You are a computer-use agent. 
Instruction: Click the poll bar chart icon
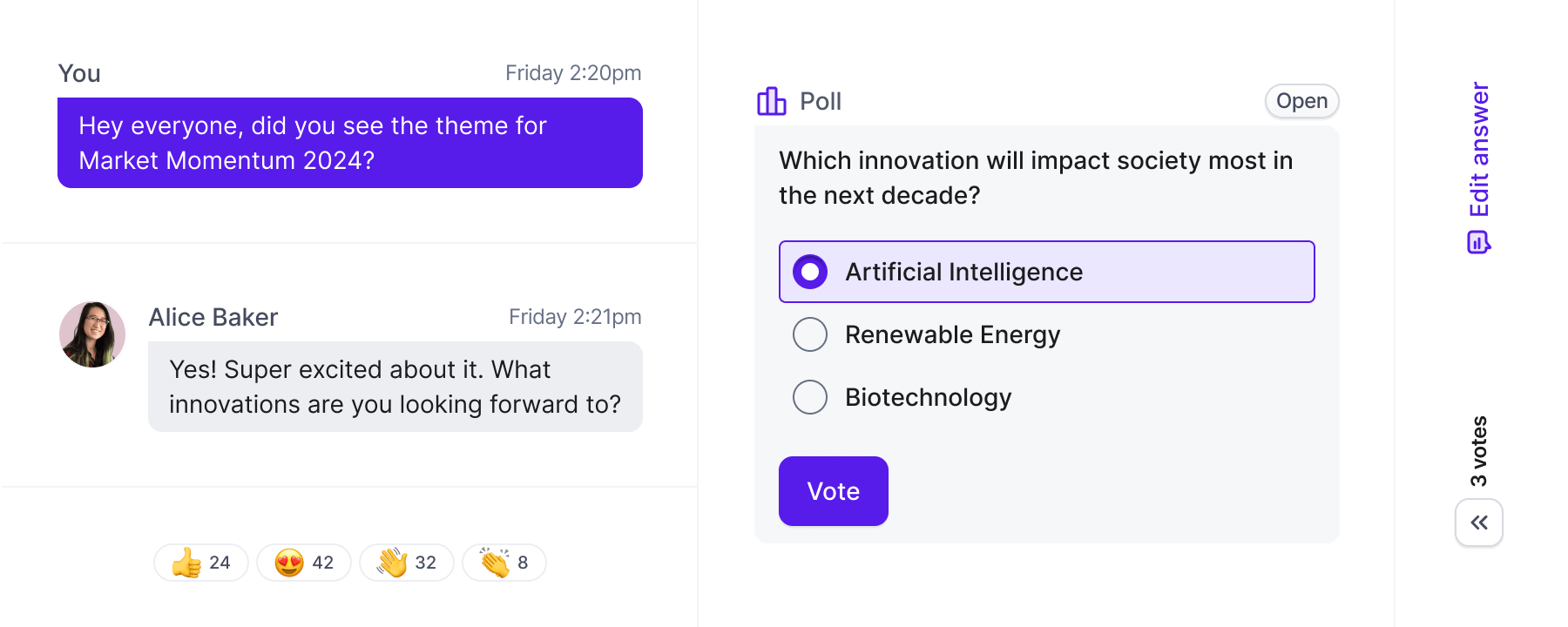(x=771, y=102)
